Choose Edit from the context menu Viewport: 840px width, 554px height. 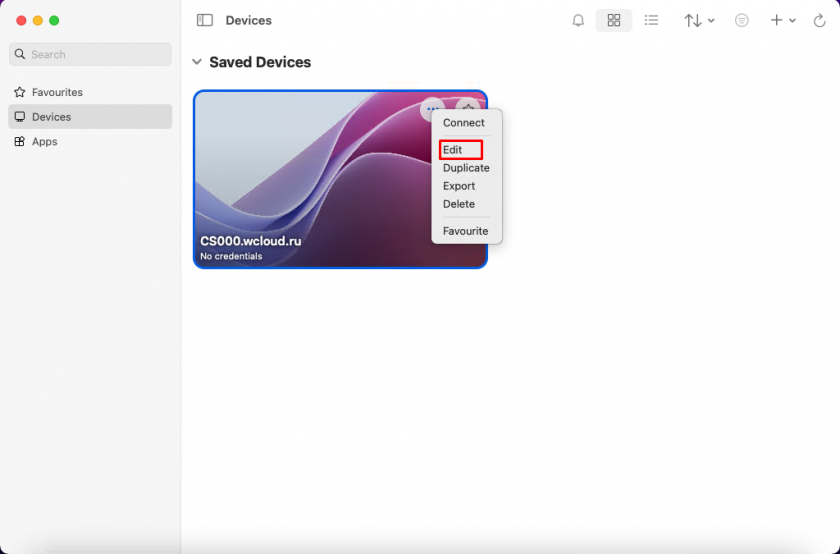(x=453, y=150)
